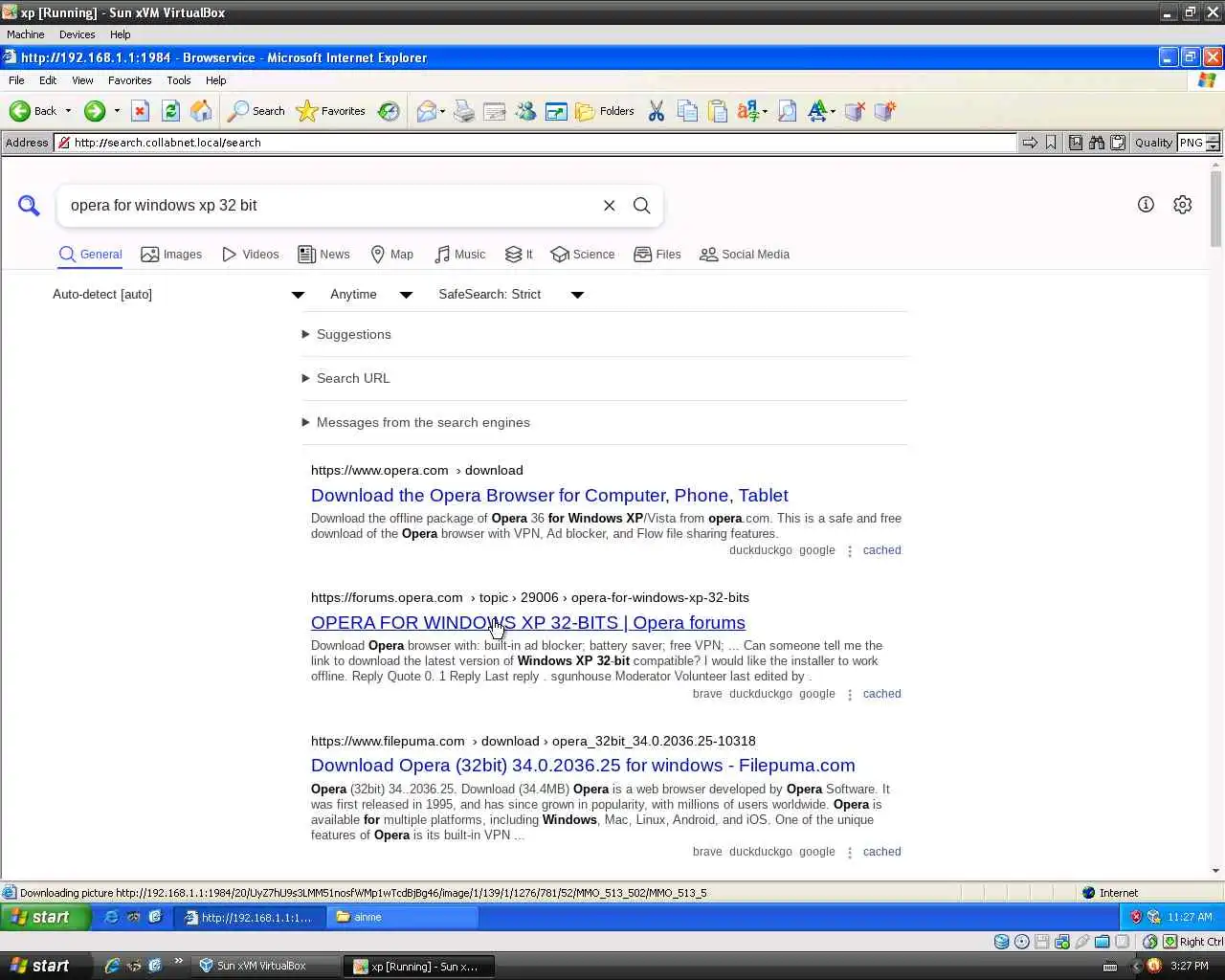Switch to the Music tab
1225x980 pixels.
click(x=459, y=255)
